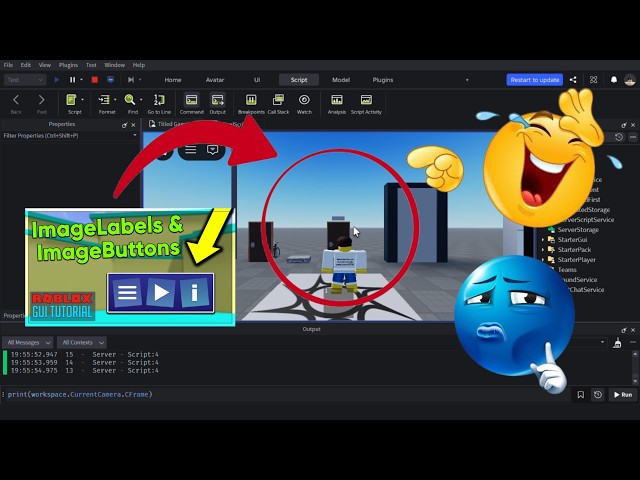
Task: Expand the StarterPlayer tree node
Action: (543, 260)
